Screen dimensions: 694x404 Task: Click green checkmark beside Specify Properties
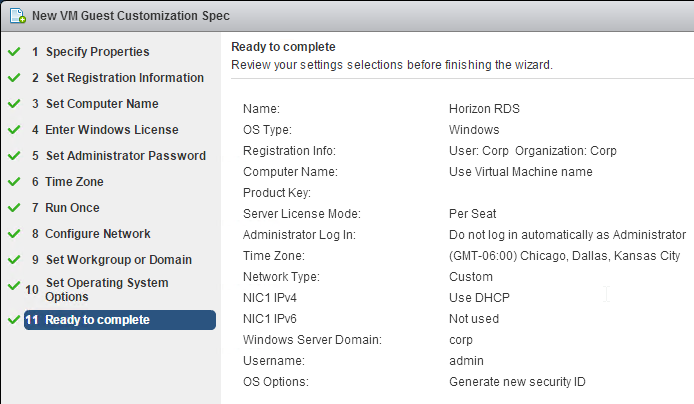pos(14,51)
